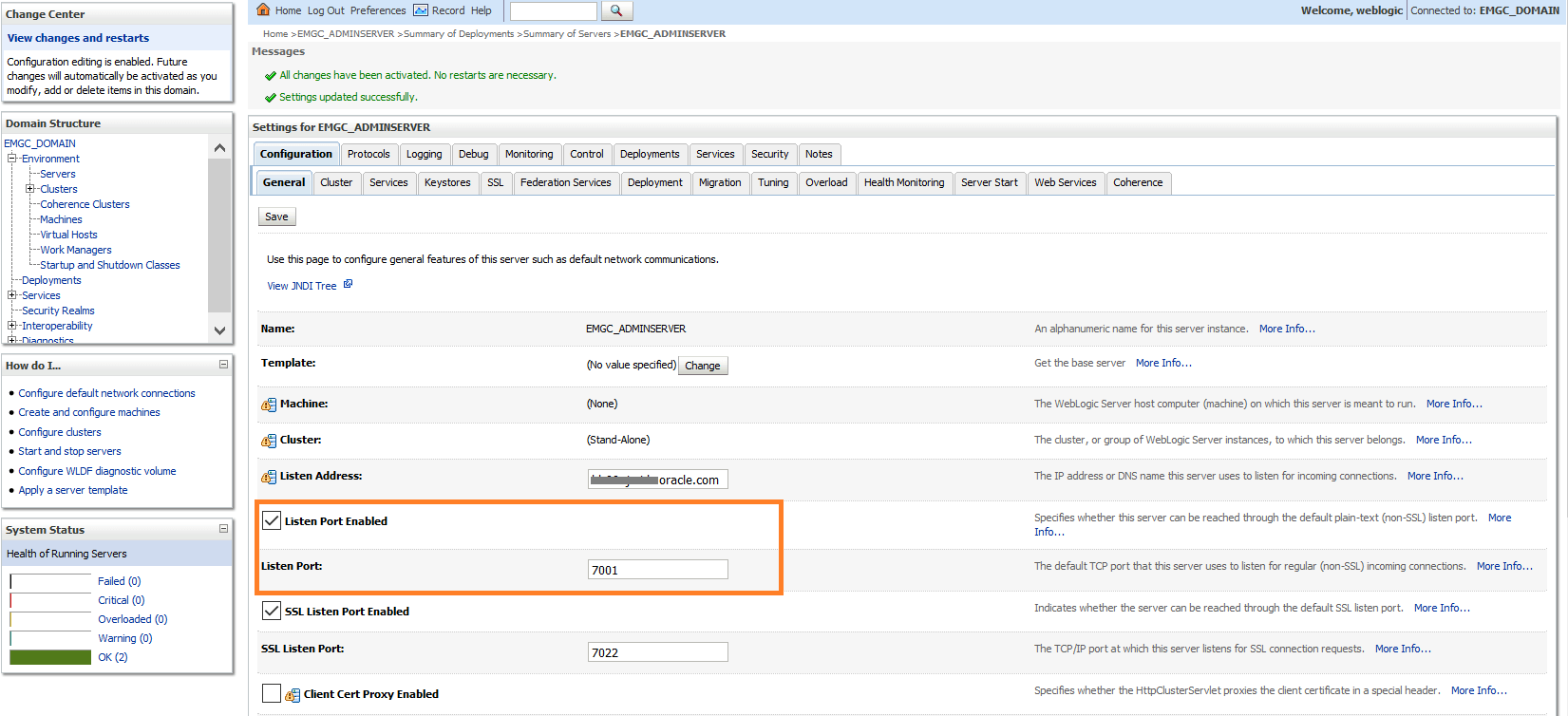Click the green check beside 'Settings updated successfully'
This screenshot has height=716, width=1568.
click(x=271, y=98)
